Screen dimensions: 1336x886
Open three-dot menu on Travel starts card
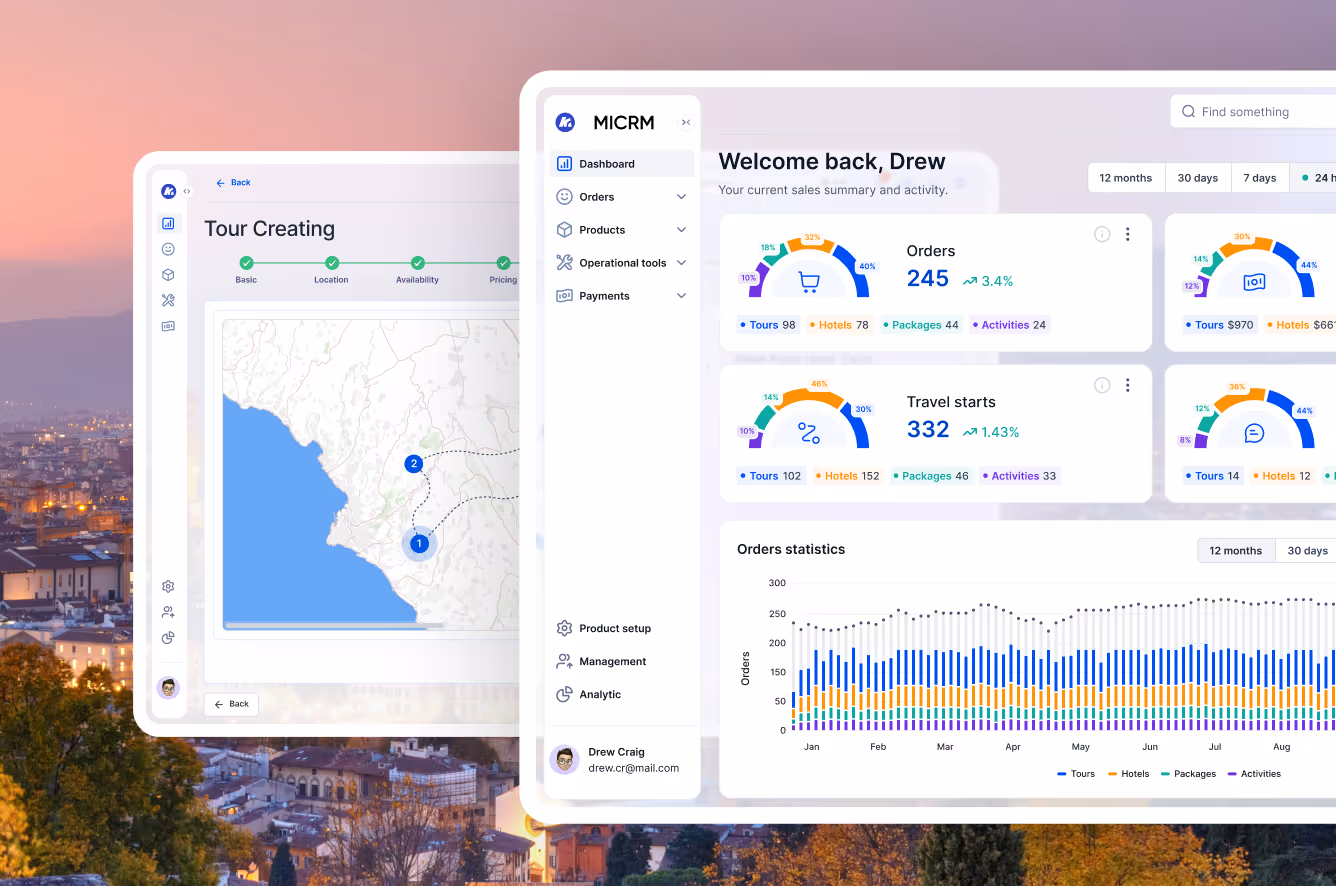pyautogui.click(x=1128, y=385)
